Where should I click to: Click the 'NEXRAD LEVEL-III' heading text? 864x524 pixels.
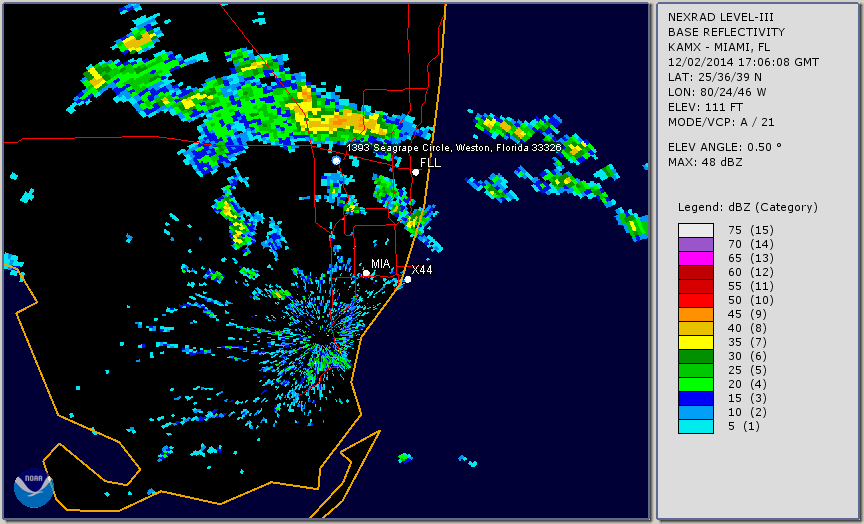tap(721, 18)
